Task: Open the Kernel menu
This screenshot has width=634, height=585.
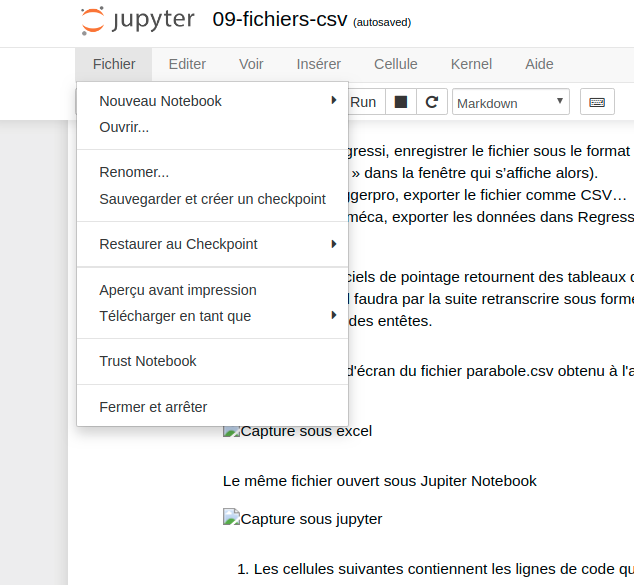Action: [x=471, y=64]
